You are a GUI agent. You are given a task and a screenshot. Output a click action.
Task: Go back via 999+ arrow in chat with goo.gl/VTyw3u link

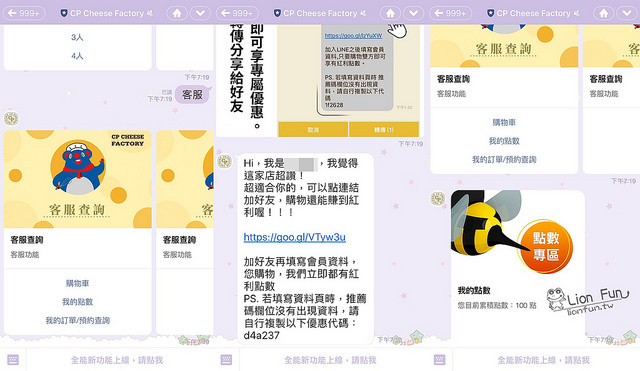(x=237, y=13)
